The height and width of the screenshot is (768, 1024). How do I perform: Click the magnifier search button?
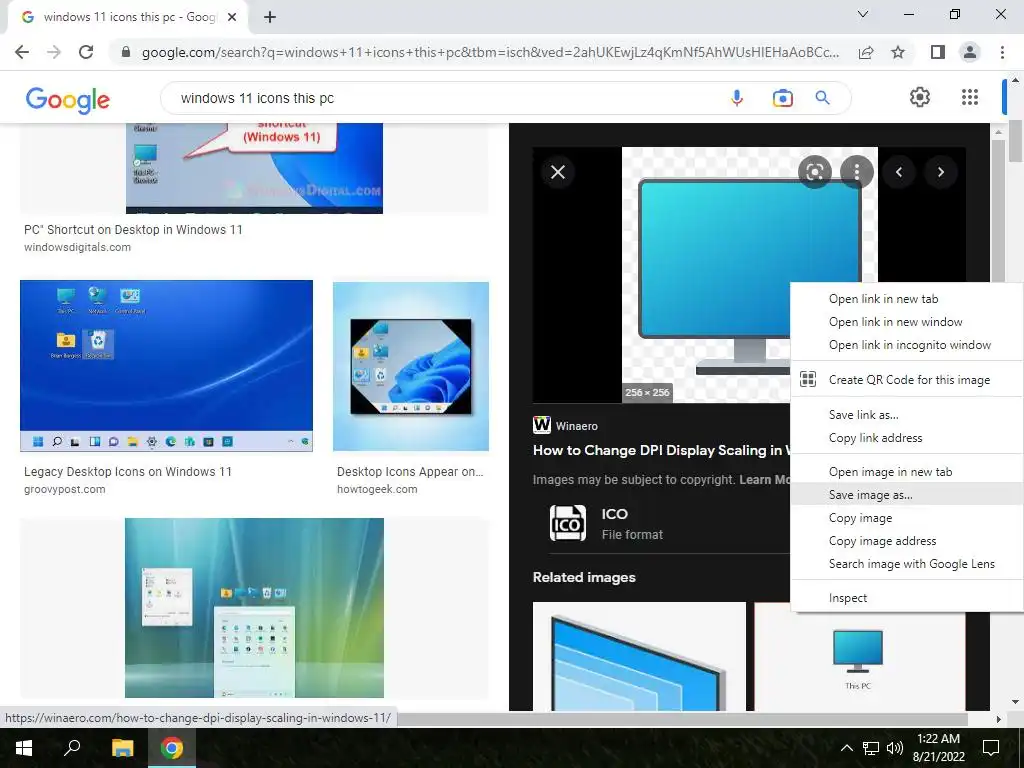[822, 98]
